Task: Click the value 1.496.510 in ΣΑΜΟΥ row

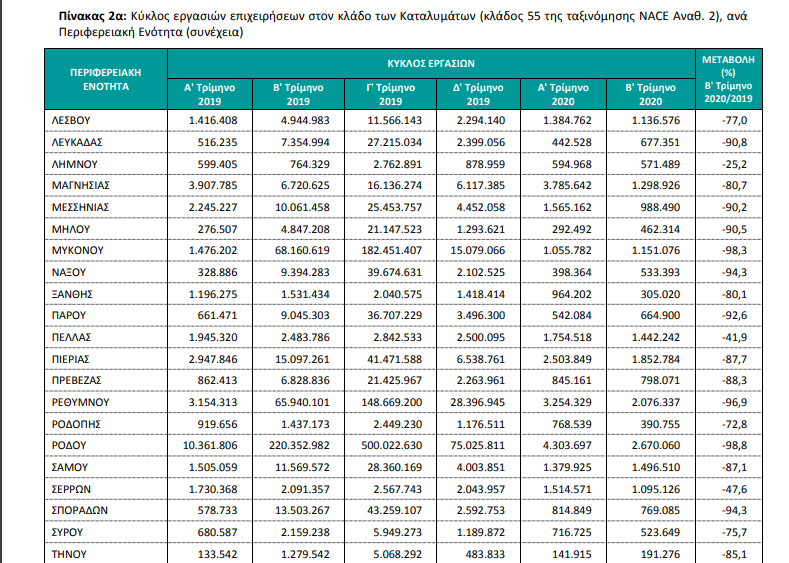Action: 656,467
